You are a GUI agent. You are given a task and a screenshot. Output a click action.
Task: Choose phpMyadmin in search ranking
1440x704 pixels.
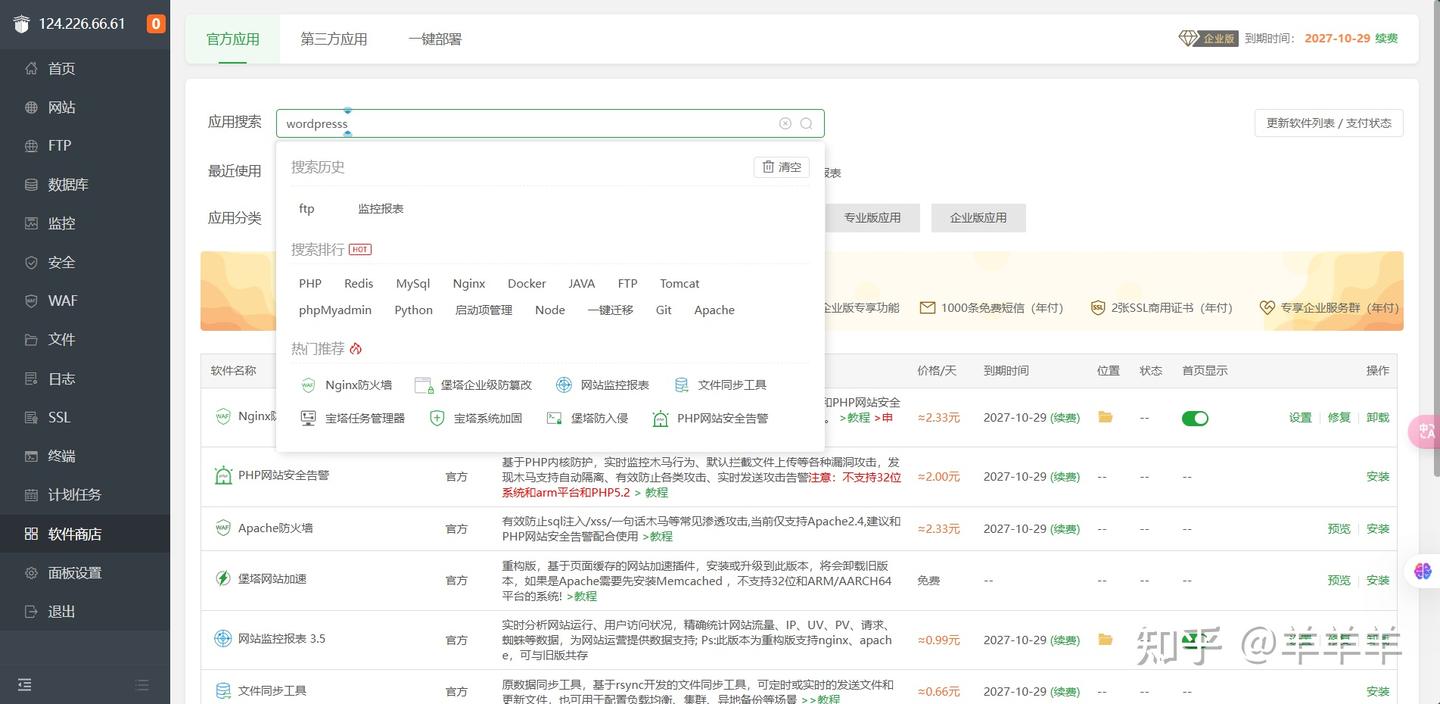(335, 310)
